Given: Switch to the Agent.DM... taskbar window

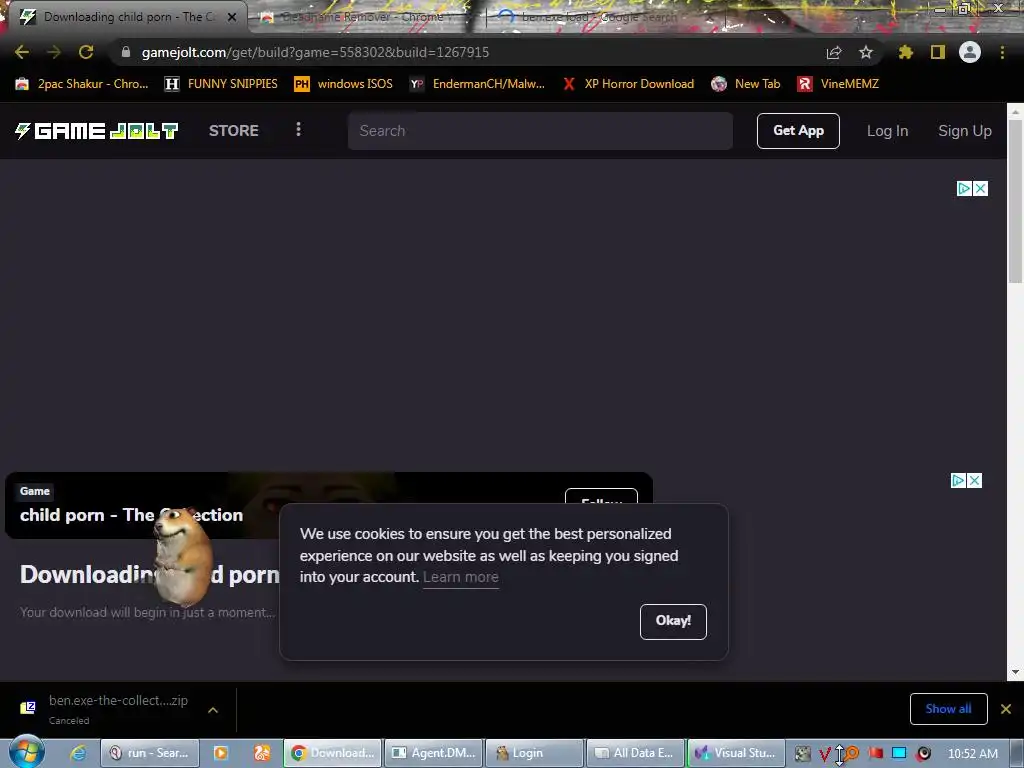Looking at the screenshot, I should click(x=434, y=753).
